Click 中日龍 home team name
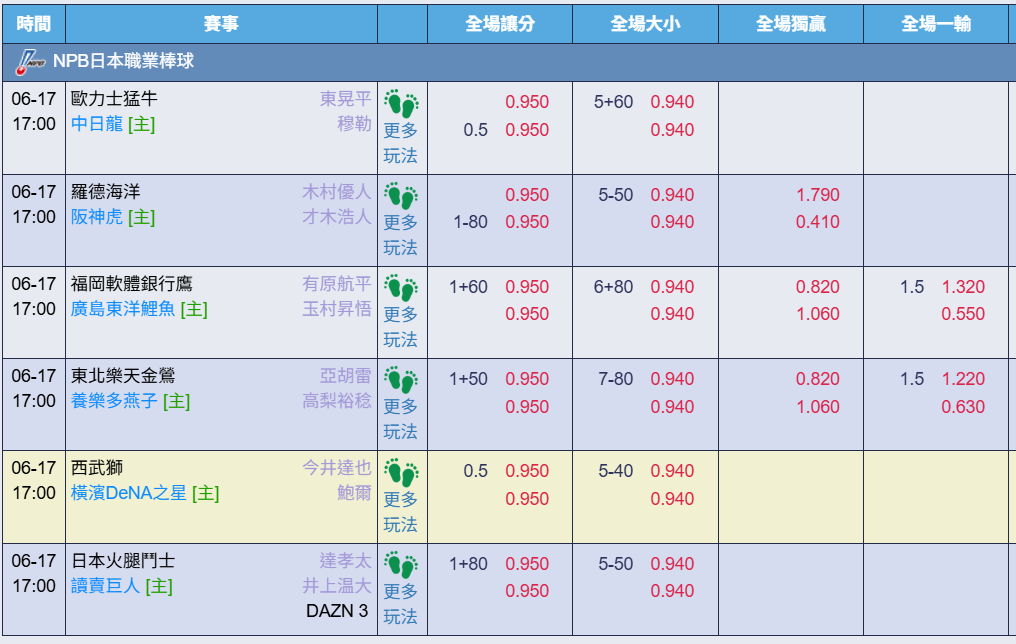Image resolution: width=1016 pixels, height=644 pixels. tap(97, 124)
